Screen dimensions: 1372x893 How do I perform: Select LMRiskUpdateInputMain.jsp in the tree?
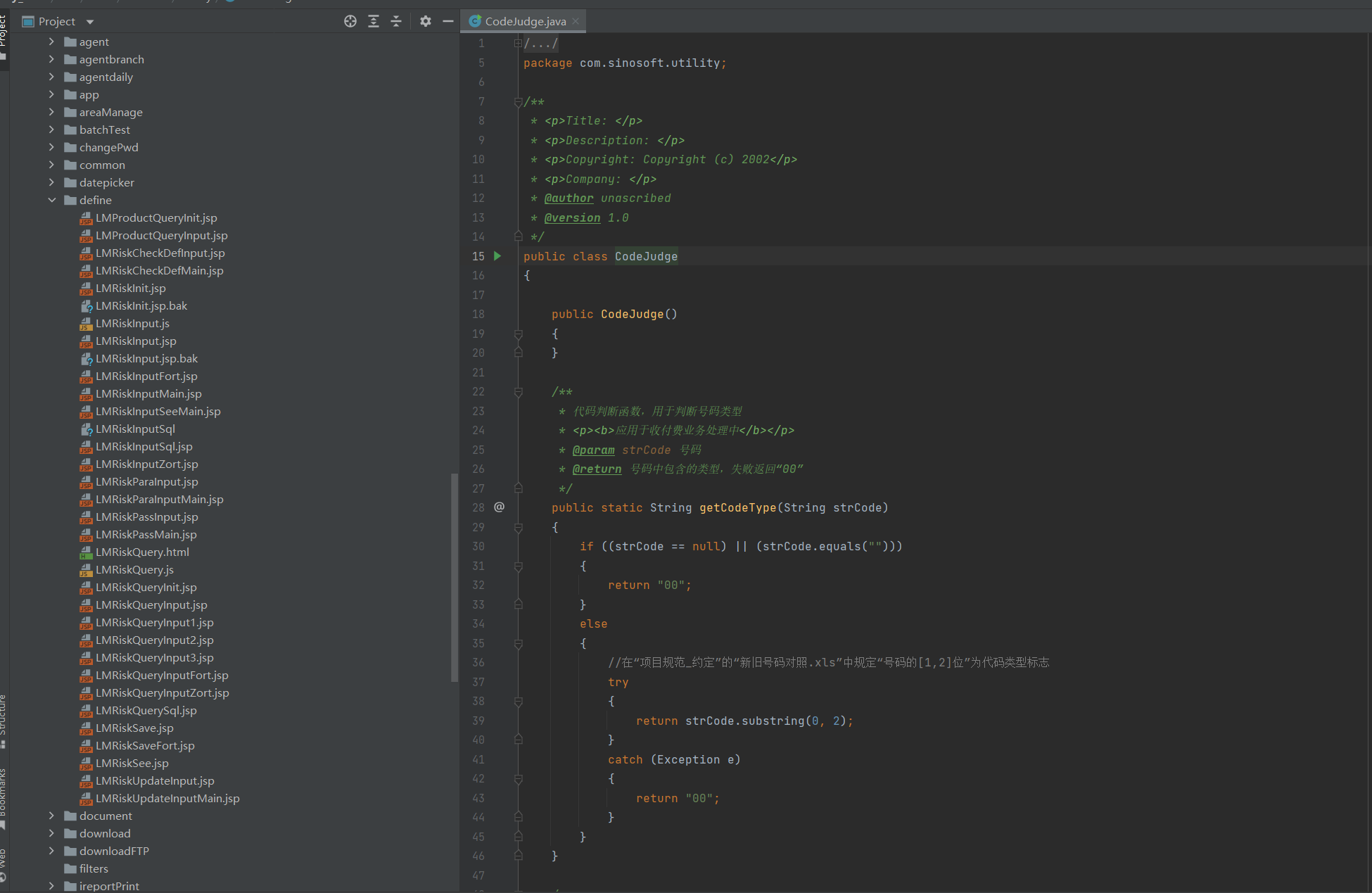pyautogui.click(x=167, y=798)
